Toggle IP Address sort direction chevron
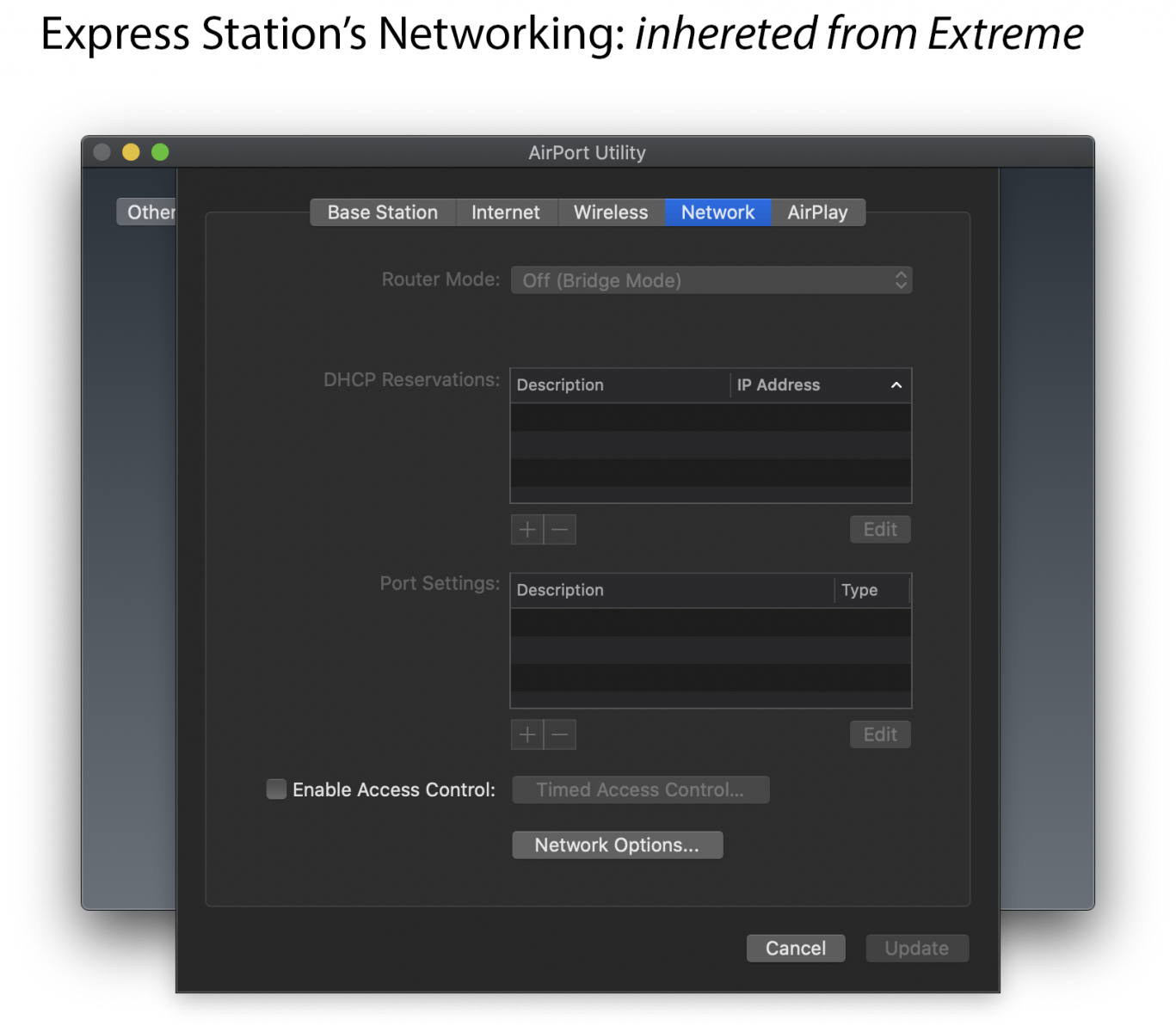Viewport: 1176px width, 1032px height. coord(896,385)
